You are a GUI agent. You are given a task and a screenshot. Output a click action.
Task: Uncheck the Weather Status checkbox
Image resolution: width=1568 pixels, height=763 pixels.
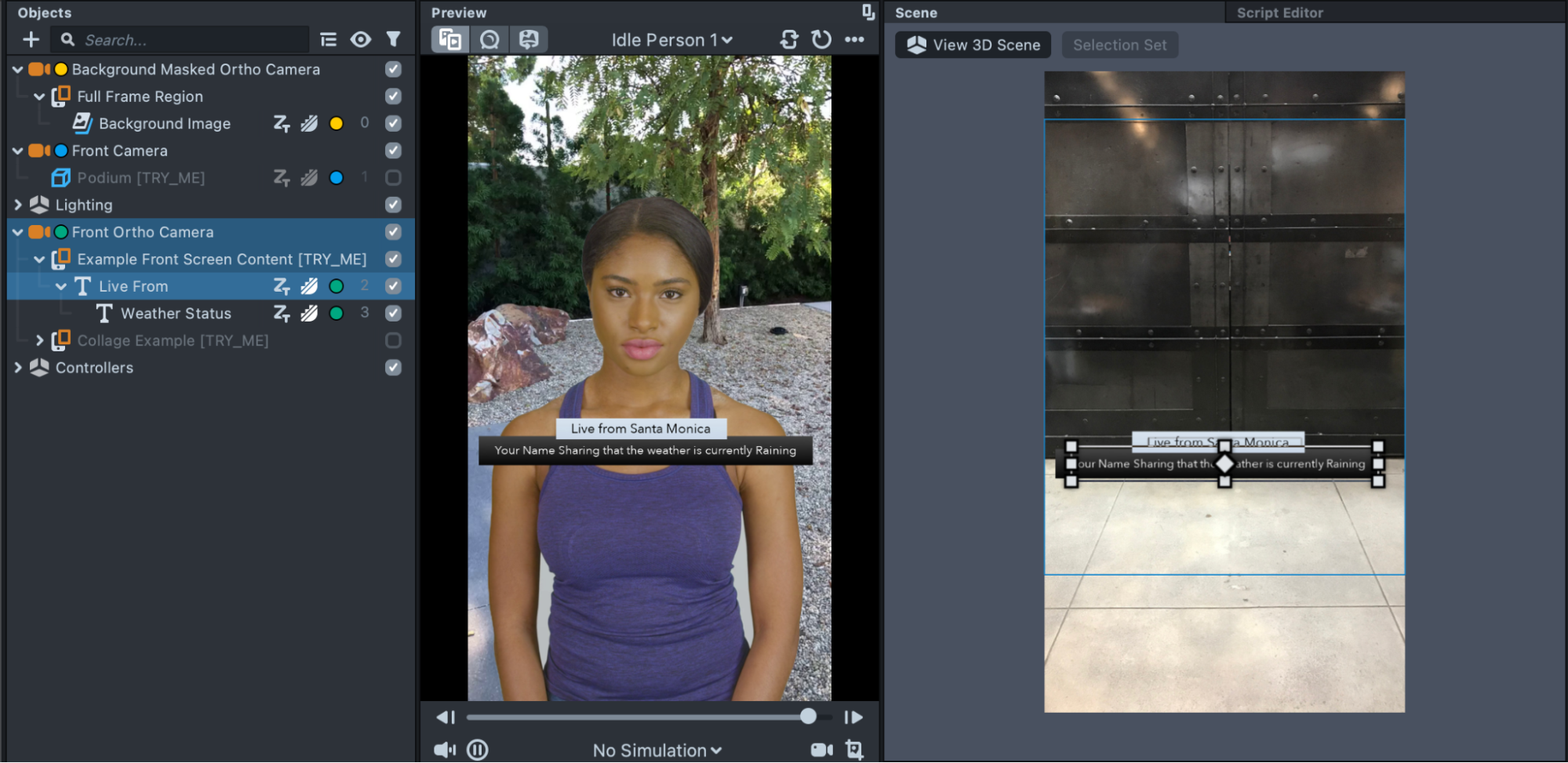[394, 313]
